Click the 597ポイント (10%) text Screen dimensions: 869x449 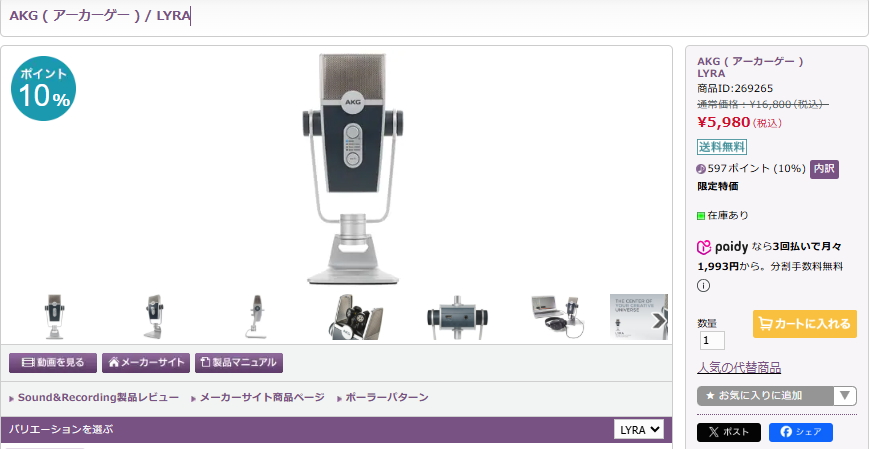[756, 169]
